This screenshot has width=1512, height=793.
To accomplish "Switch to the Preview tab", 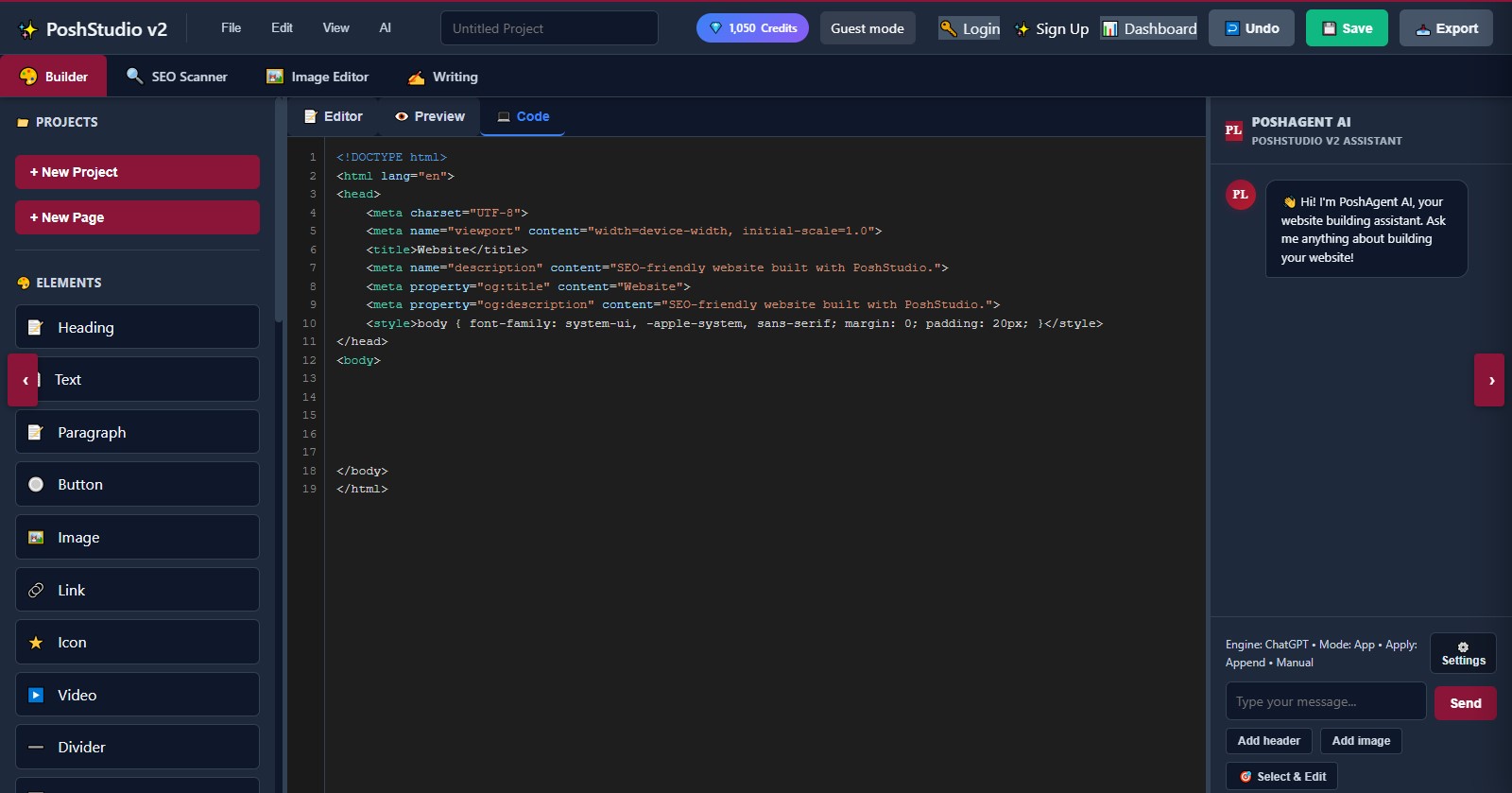I will pyautogui.click(x=430, y=116).
